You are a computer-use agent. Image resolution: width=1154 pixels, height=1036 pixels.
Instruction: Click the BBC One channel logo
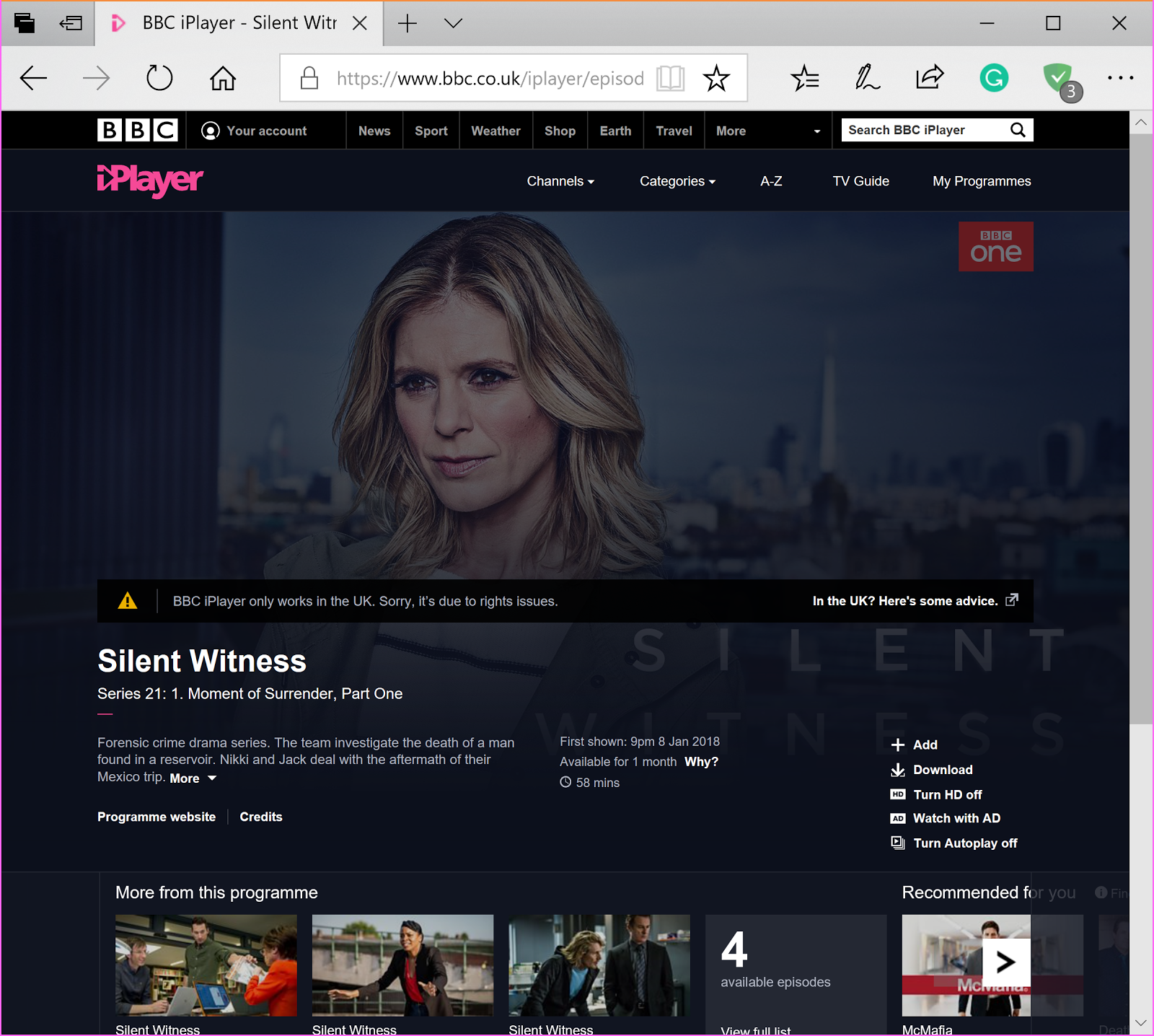coord(995,247)
